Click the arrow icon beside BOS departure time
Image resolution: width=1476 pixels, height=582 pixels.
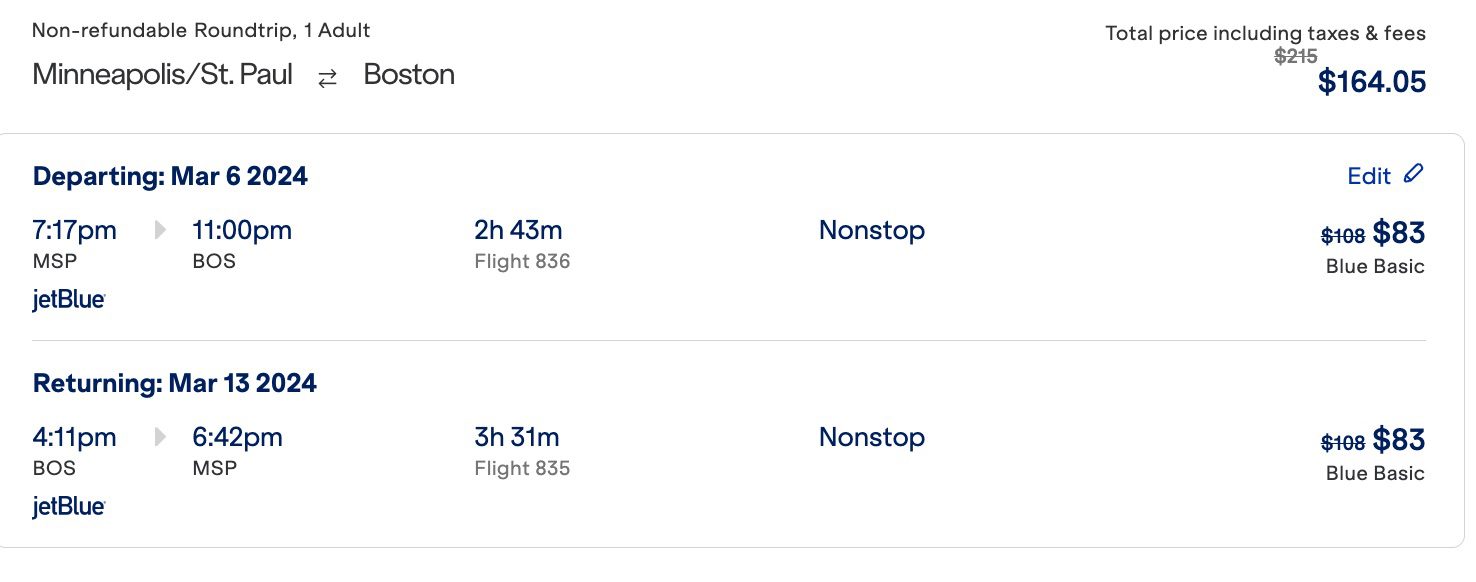click(x=157, y=437)
